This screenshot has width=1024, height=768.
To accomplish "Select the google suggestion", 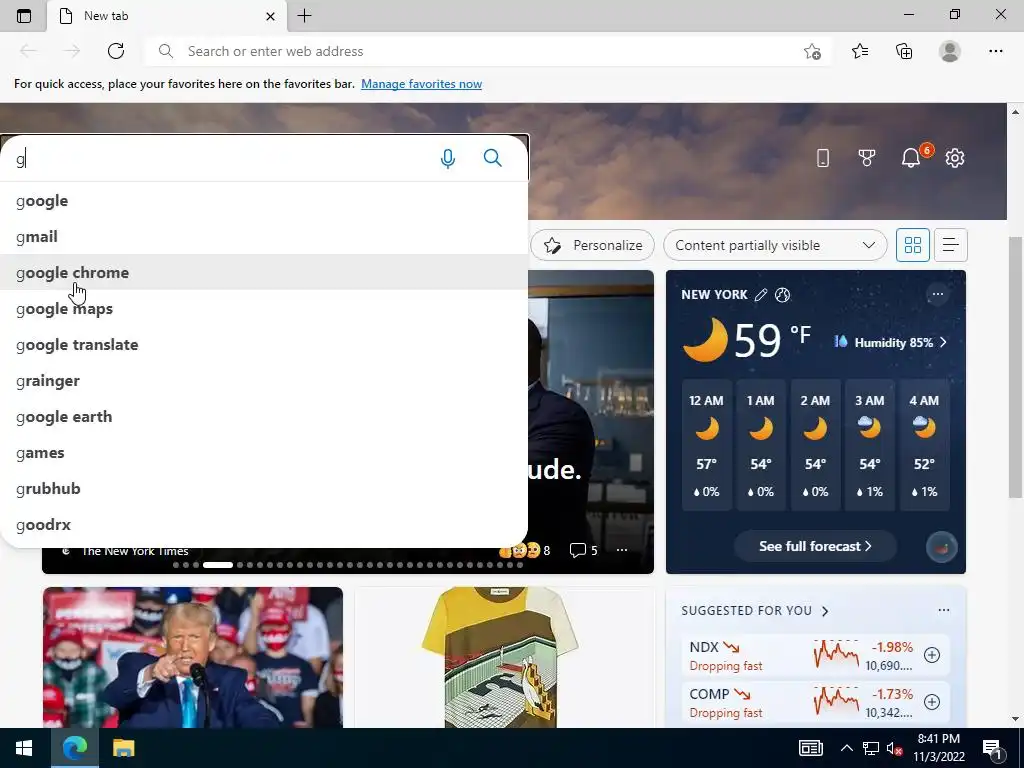I will point(264,200).
